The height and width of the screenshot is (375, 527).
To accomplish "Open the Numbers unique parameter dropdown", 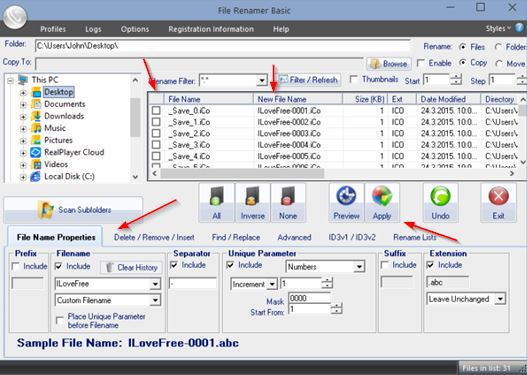I will click(x=359, y=267).
